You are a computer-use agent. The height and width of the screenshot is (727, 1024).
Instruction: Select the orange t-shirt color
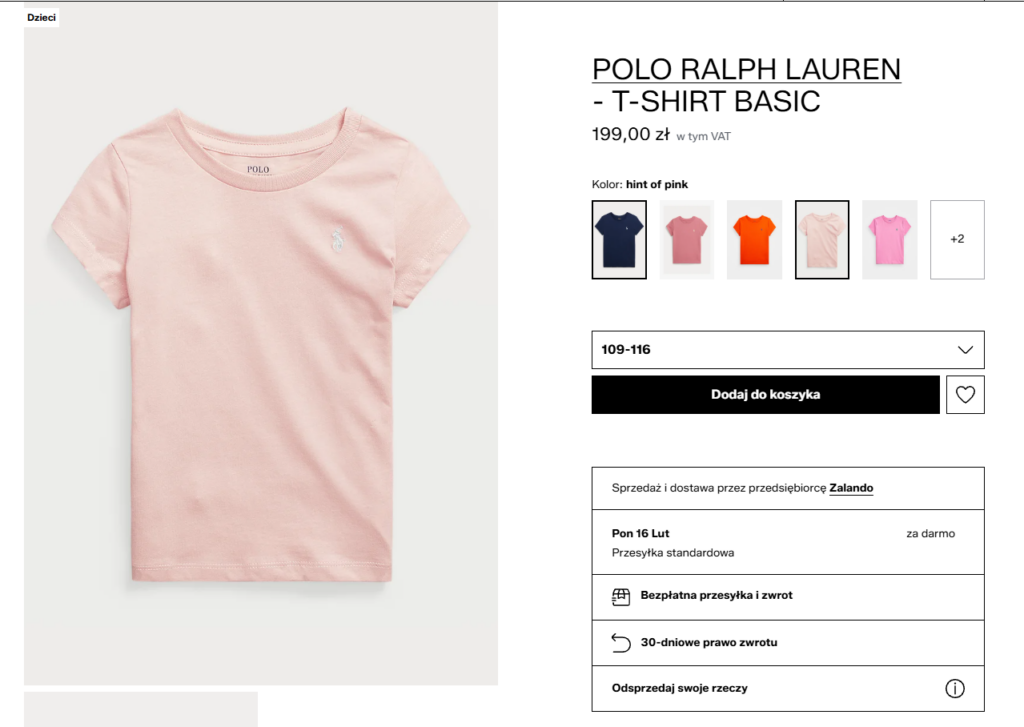[754, 238]
